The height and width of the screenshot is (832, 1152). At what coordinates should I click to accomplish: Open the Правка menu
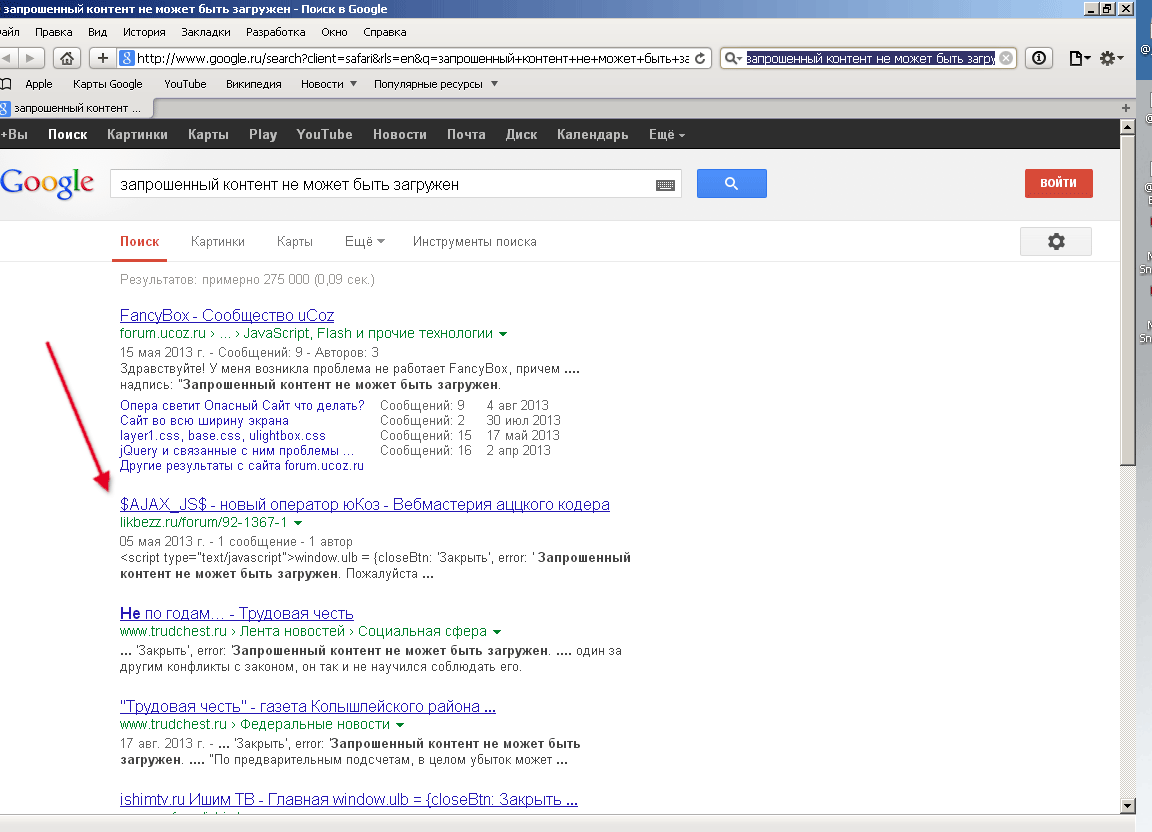point(54,32)
